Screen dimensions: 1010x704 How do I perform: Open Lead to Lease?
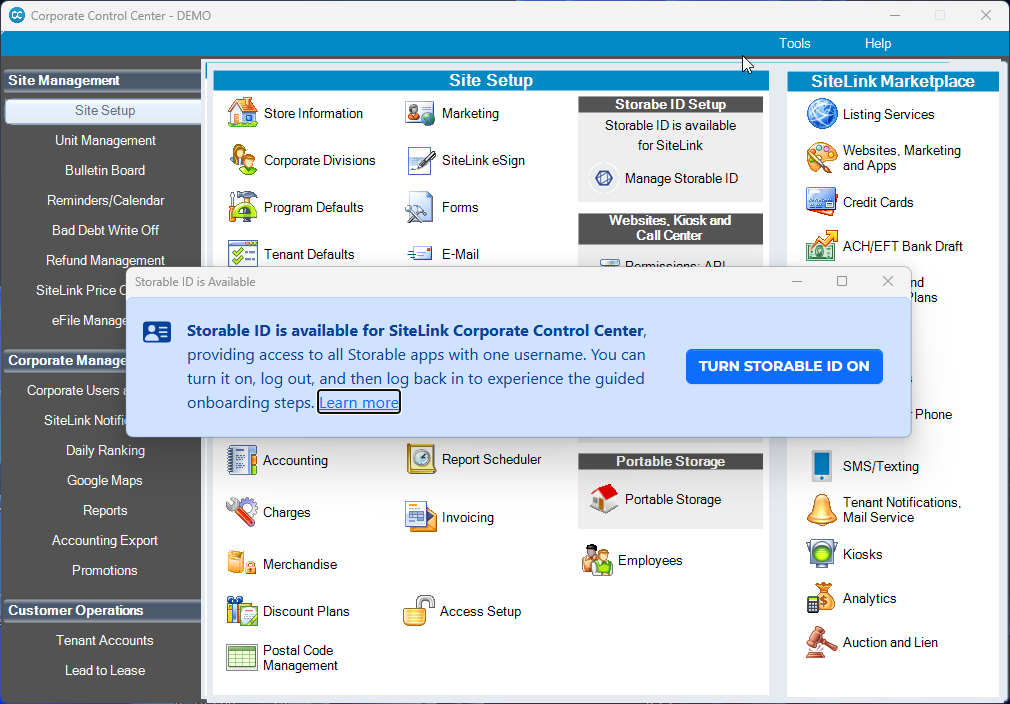105,670
